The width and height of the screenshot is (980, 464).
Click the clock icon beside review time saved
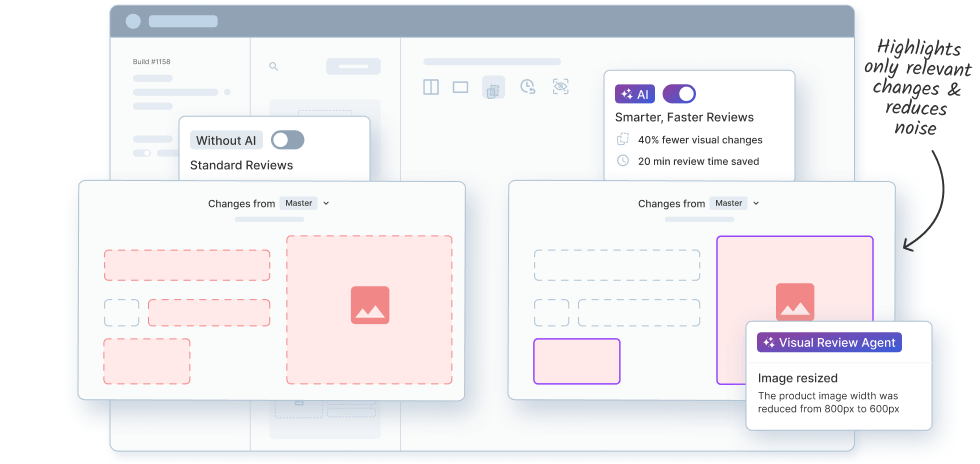622,161
